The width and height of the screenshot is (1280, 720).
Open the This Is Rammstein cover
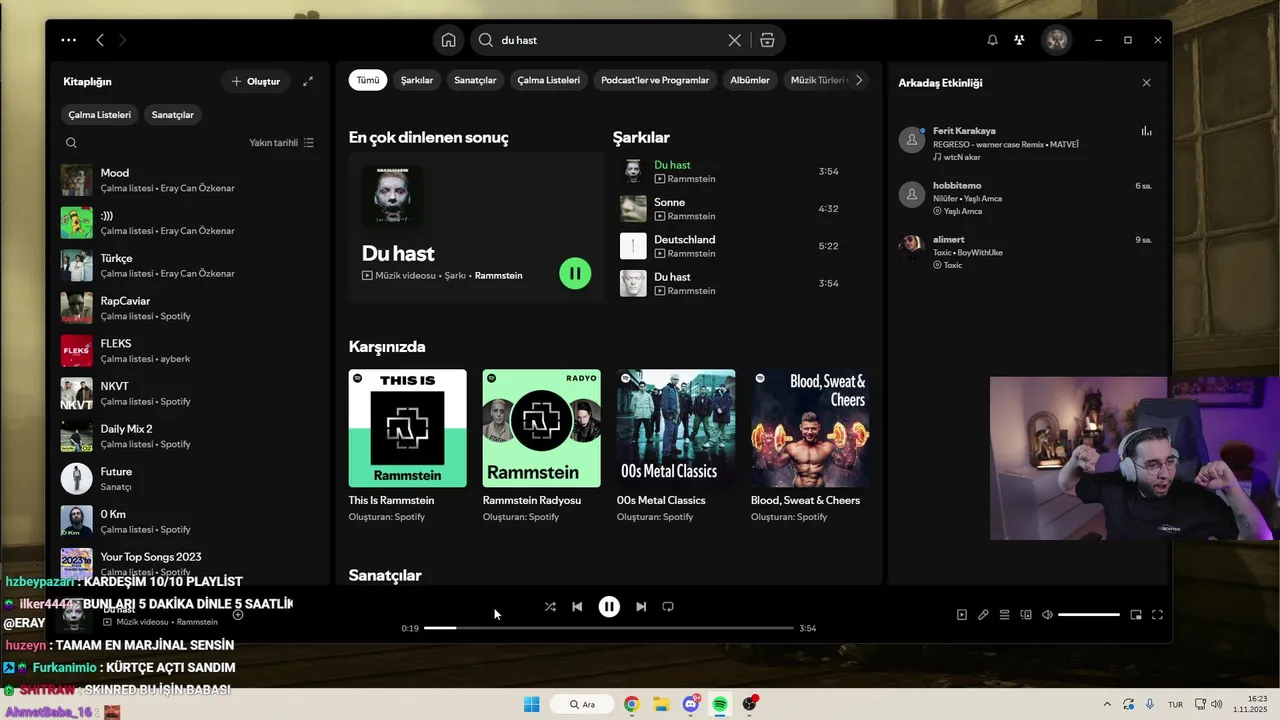pos(407,428)
